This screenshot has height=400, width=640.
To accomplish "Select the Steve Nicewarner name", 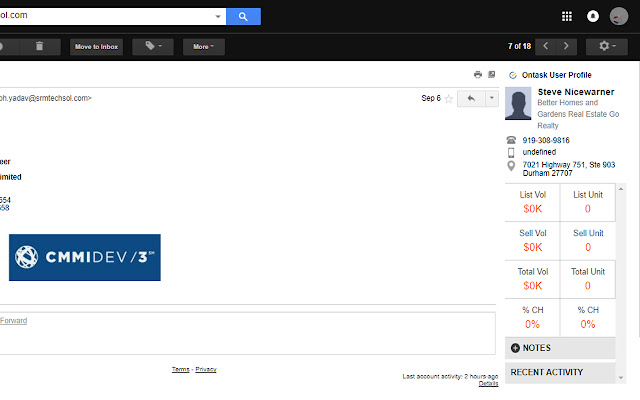I will pyautogui.click(x=576, y=92).
